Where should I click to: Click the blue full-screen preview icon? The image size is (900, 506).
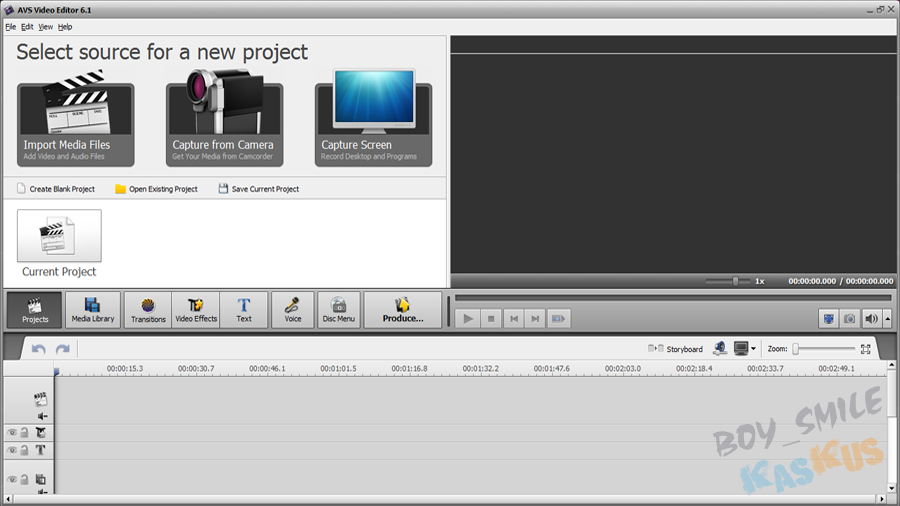[829, 318]
